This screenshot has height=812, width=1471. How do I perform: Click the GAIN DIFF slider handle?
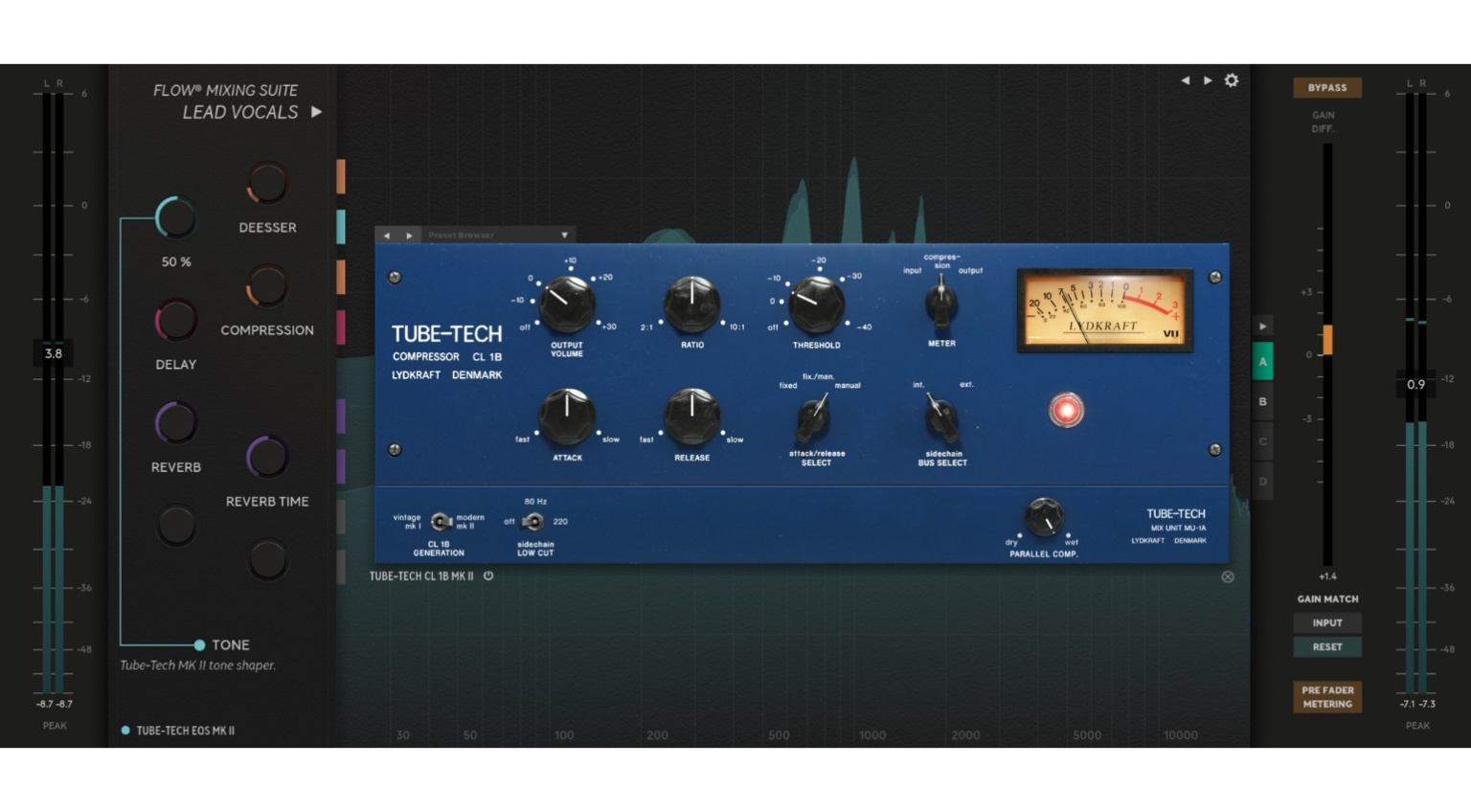pos(1327,338)
